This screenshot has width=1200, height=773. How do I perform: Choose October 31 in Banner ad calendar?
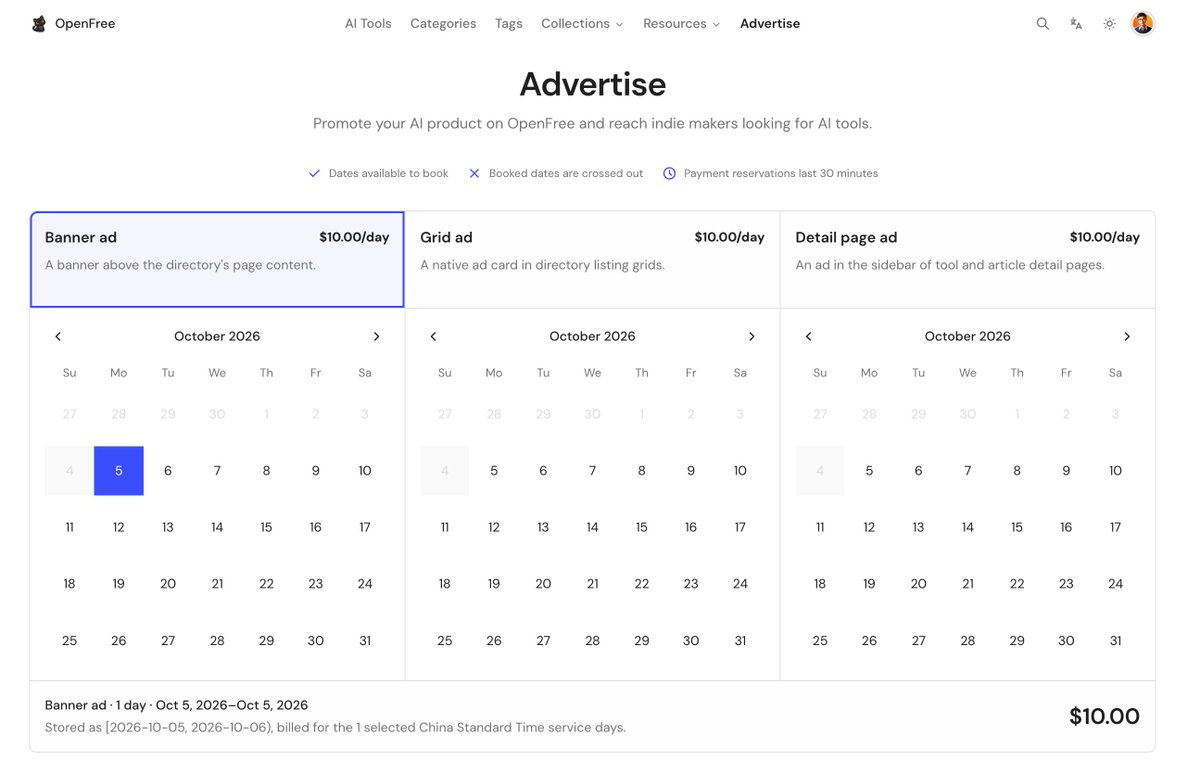tap(365, 641)
